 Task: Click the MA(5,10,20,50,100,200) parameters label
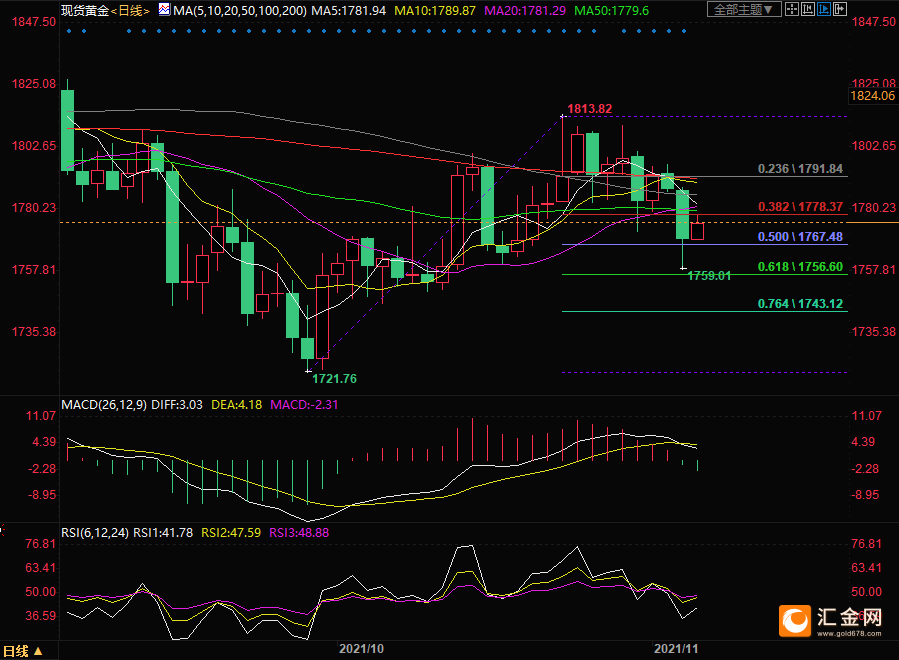234,10
